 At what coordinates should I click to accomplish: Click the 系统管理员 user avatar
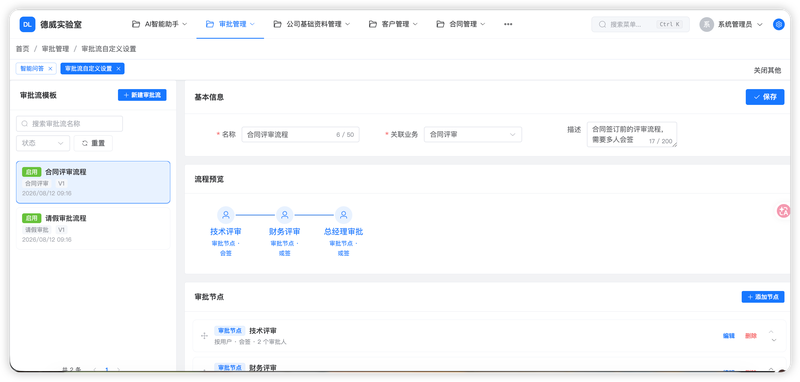(x=706, y=24)
